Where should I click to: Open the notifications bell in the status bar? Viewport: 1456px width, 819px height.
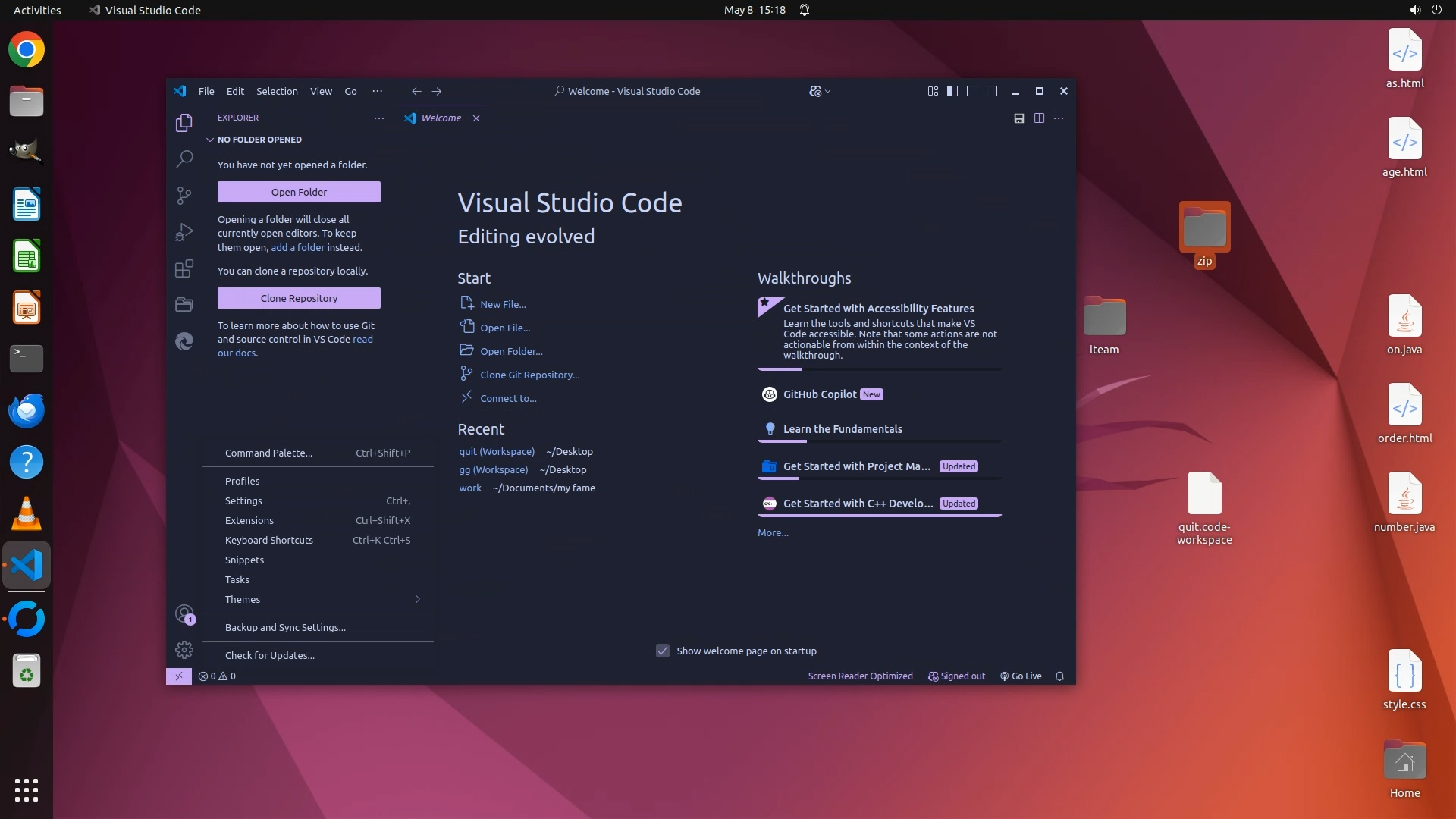pyautogui.click(x=1059, y=676)
